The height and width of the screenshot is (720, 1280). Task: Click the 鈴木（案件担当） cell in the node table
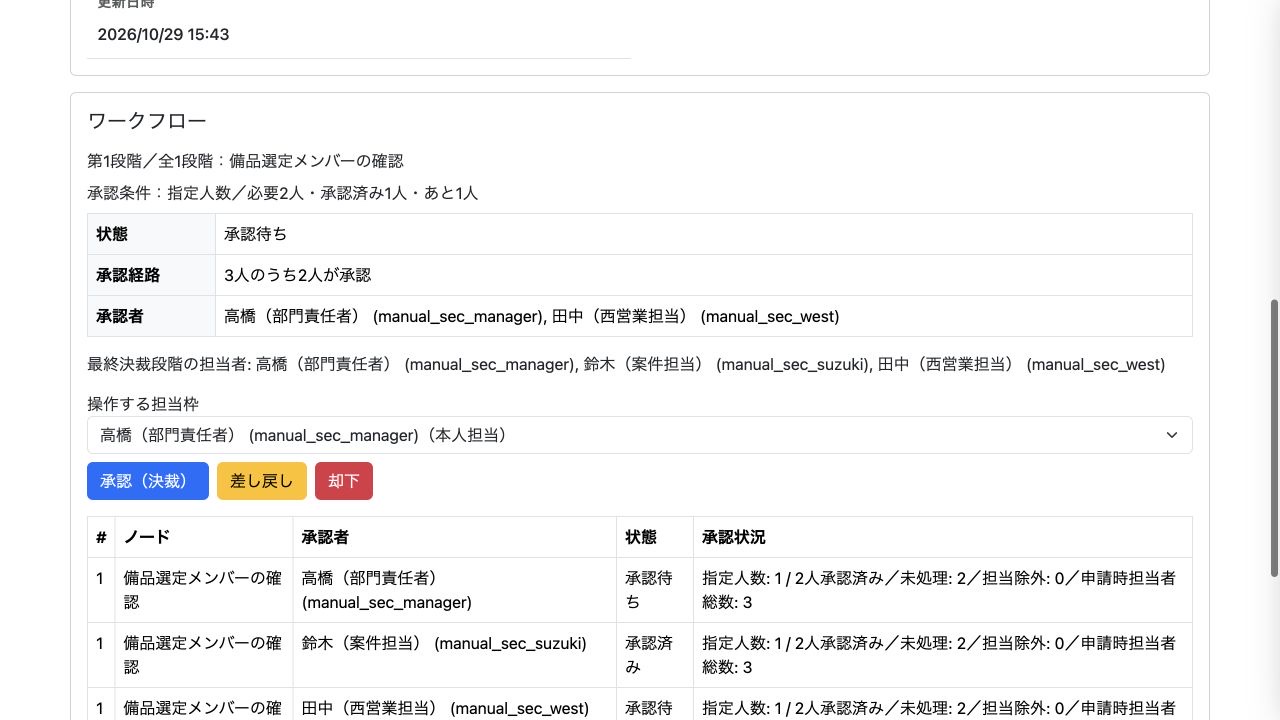[x=455, y=655]
